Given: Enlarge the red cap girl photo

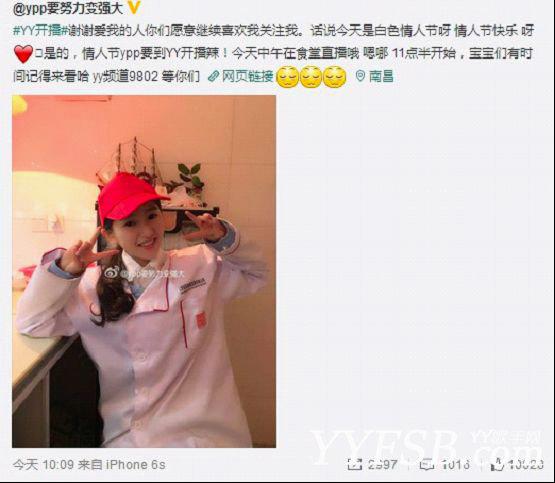Looking at the screenshot, I should pyautogui.click(x=144, y=271).
